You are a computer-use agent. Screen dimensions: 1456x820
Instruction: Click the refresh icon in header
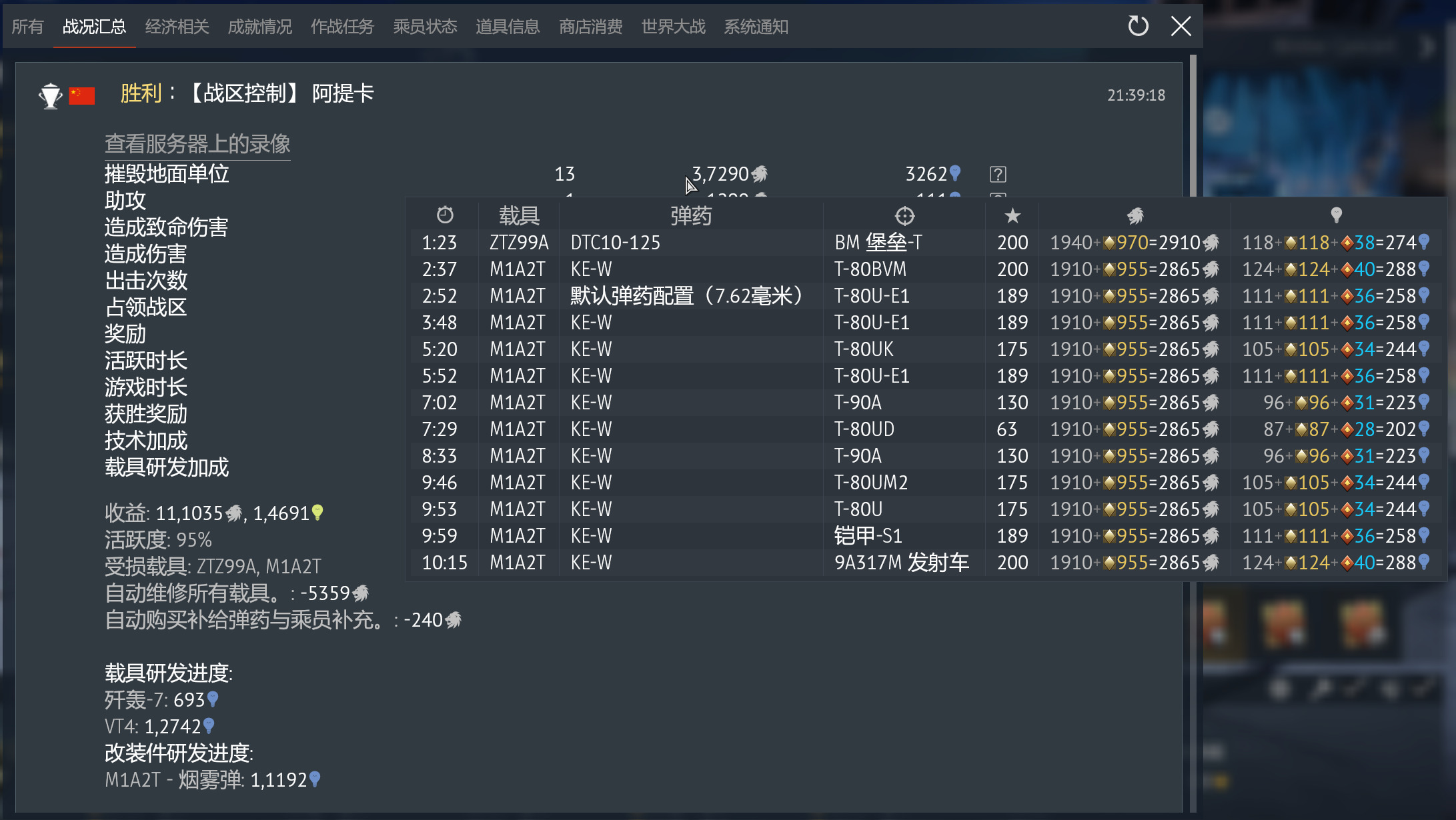(1138, 27)
